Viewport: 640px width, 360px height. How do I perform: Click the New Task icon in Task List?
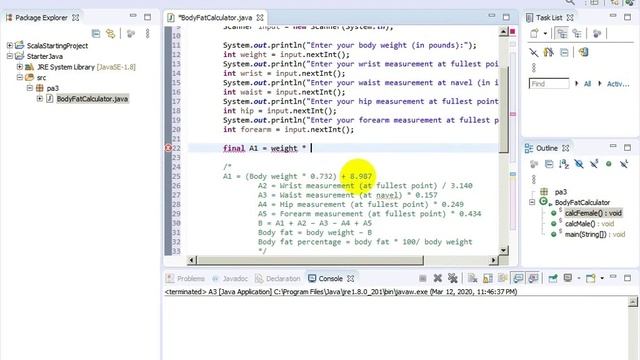click(534, 33)
